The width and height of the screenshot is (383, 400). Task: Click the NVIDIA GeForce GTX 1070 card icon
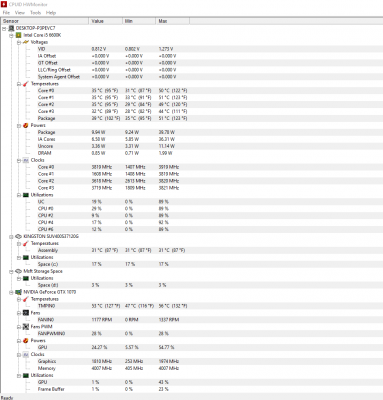tap(19, 292)
